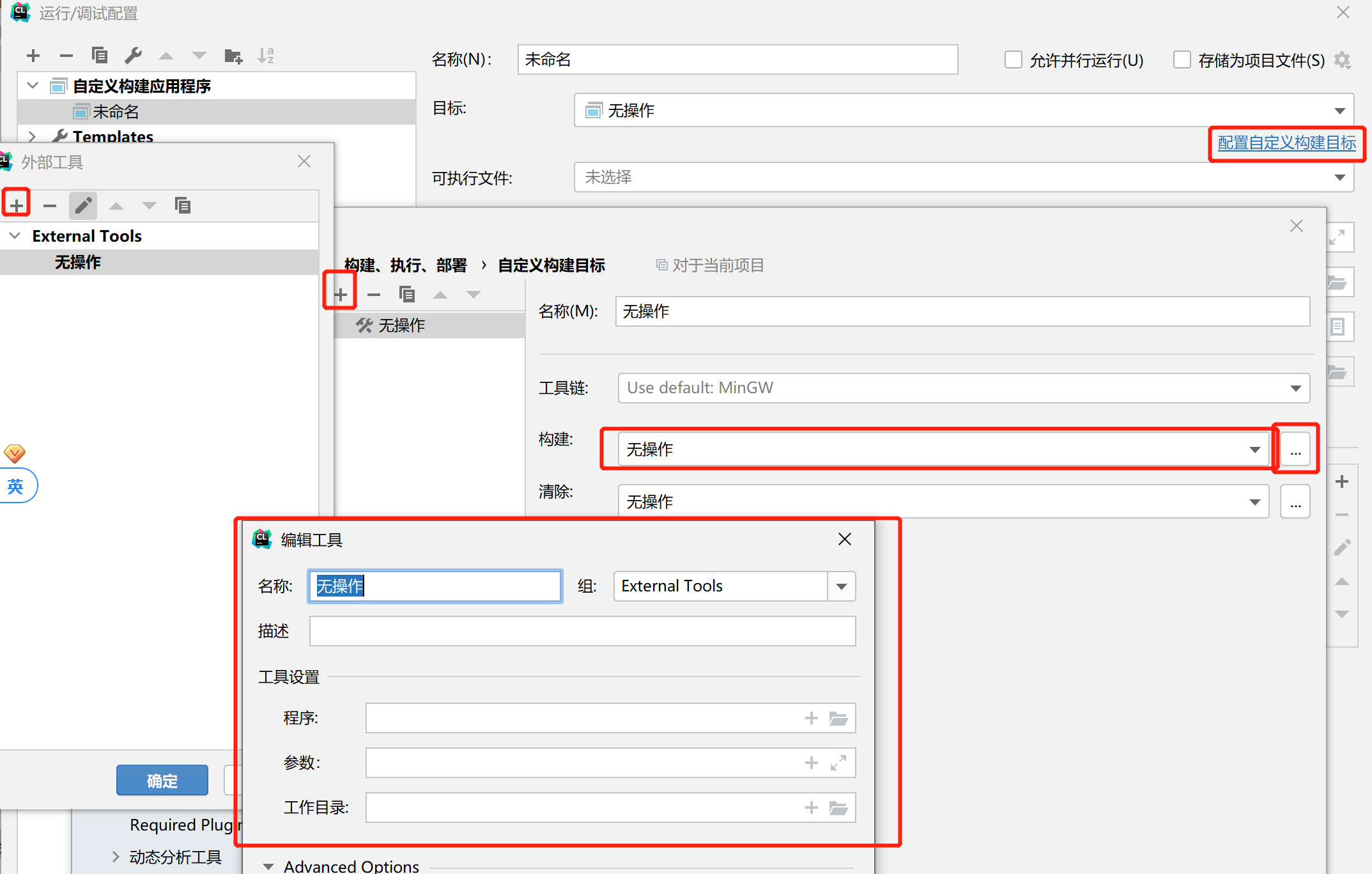Select the 未命名 configuration in the tree
The width and height of the screenshot is (1372, 874).
click(x=116, y=112)
